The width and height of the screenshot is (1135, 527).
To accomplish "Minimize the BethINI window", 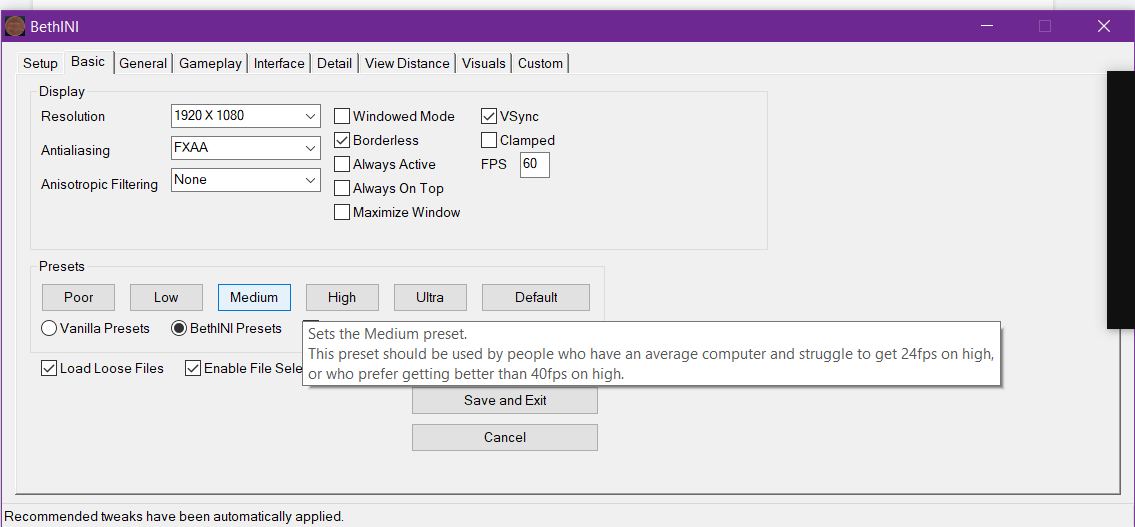I will click(x=987, y=26).
